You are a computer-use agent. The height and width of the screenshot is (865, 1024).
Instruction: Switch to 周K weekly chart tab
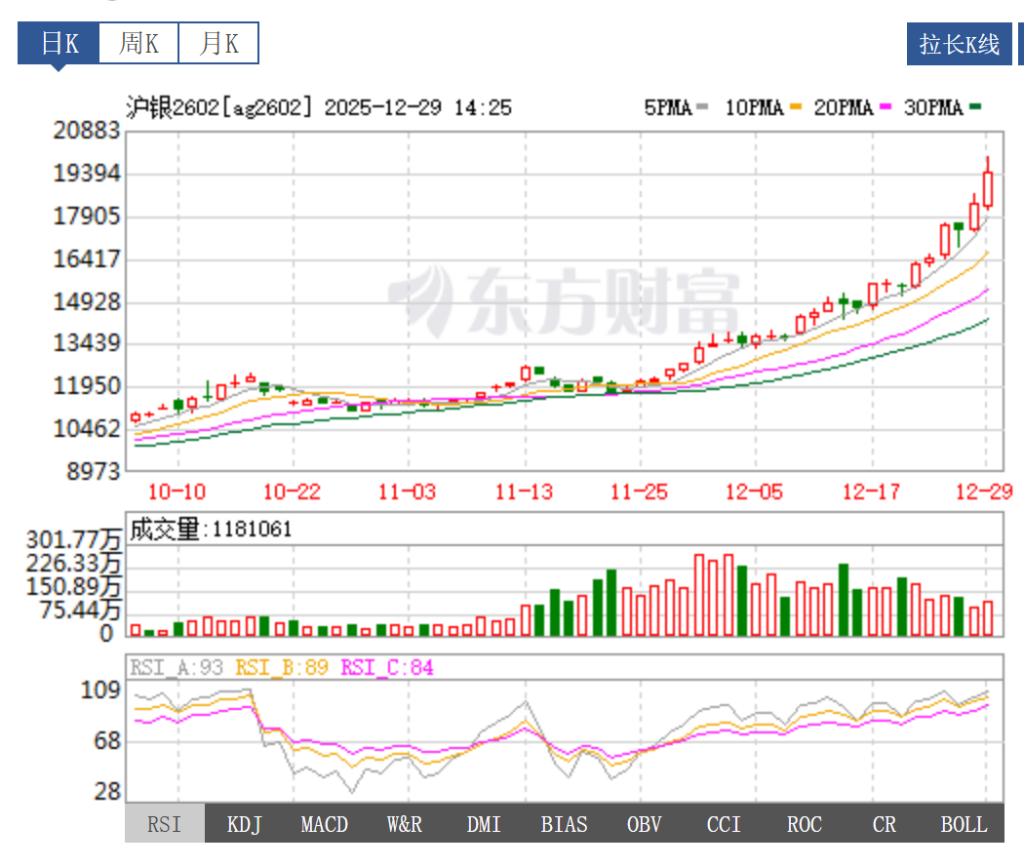pos(138,44)
